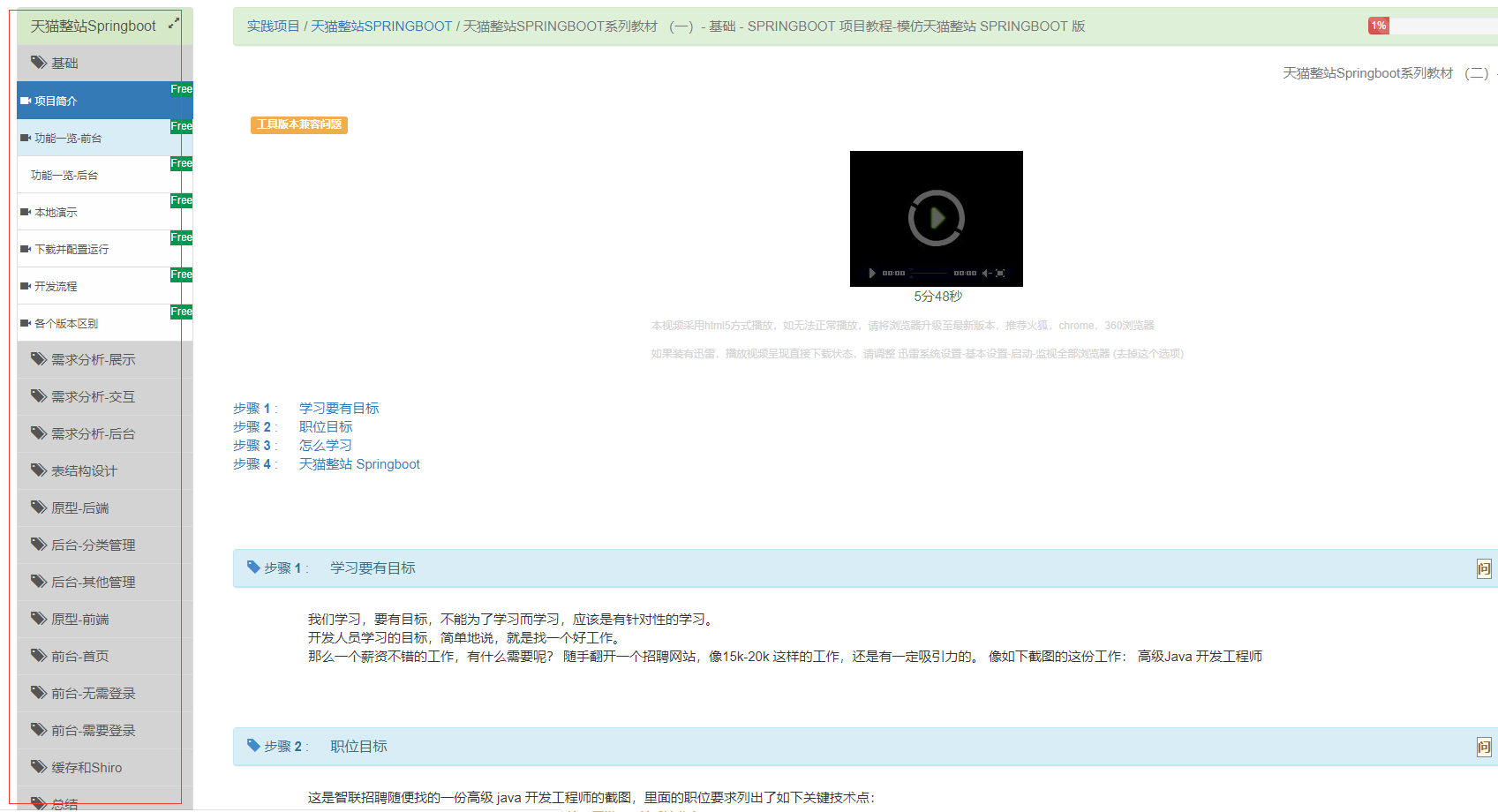Click the large circular play button on video

[x=937, y=218]
